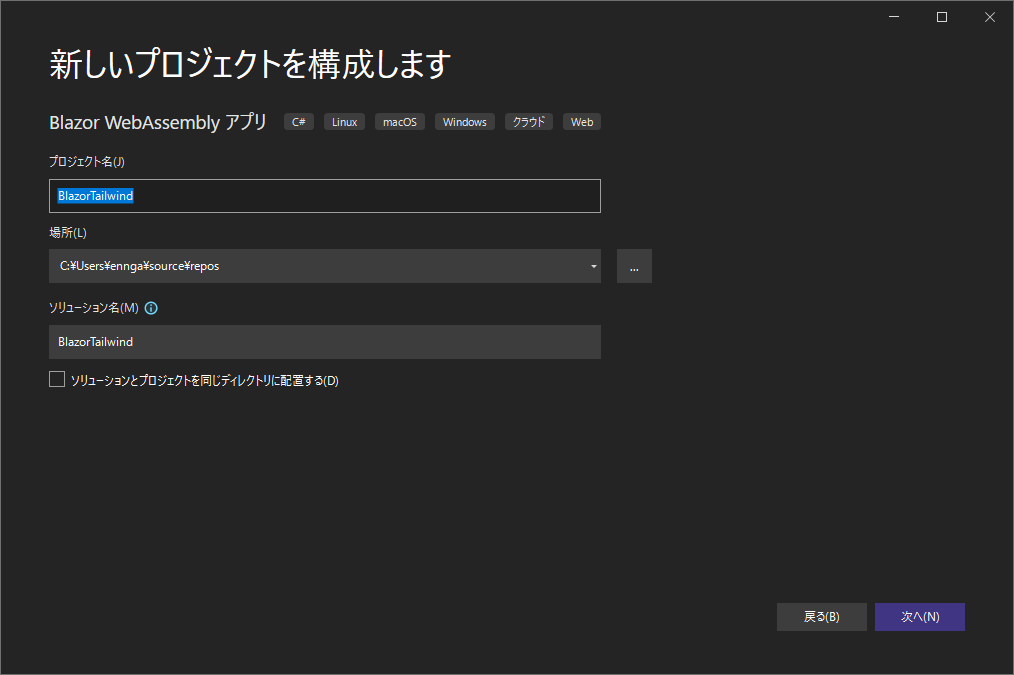The height and width of the screenshot is (675, 1014).
Task: Maximize the dialog window
Action: click(x=941, y=16)
